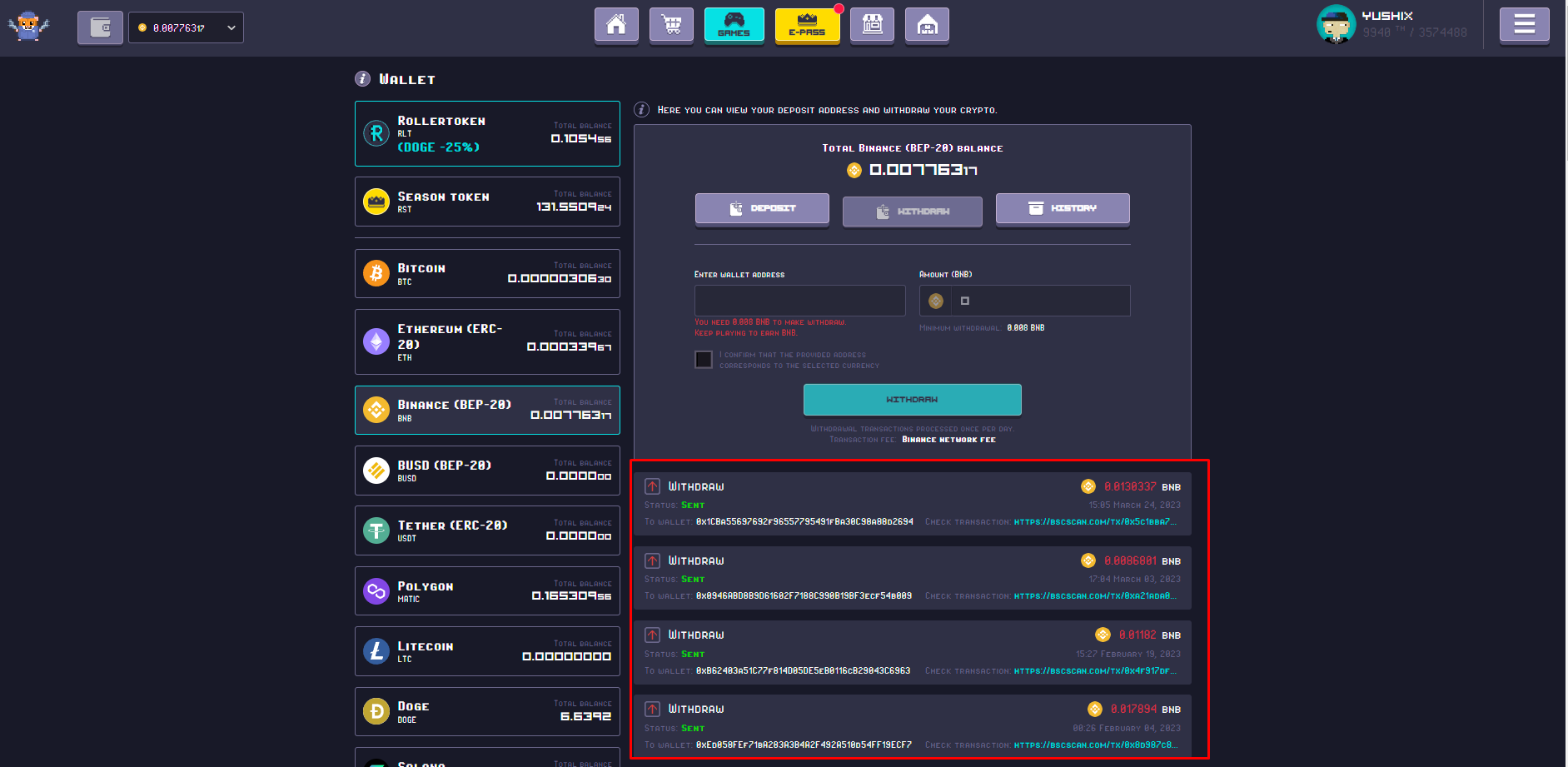Click withdraw arrow icon on 0.017894 BNB row
1568x767 pixels.
pos(653,709)
